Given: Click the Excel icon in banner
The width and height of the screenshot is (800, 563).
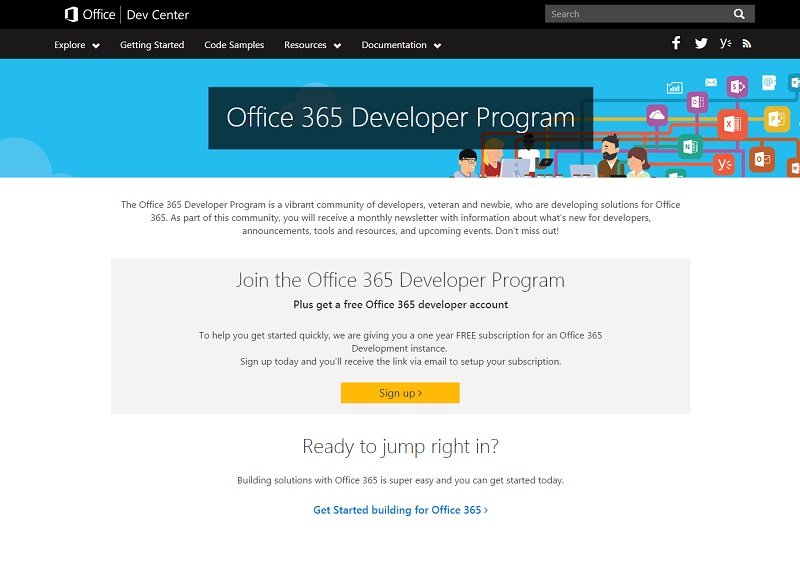Looking at the screenshot, I should tap(732, 124).
